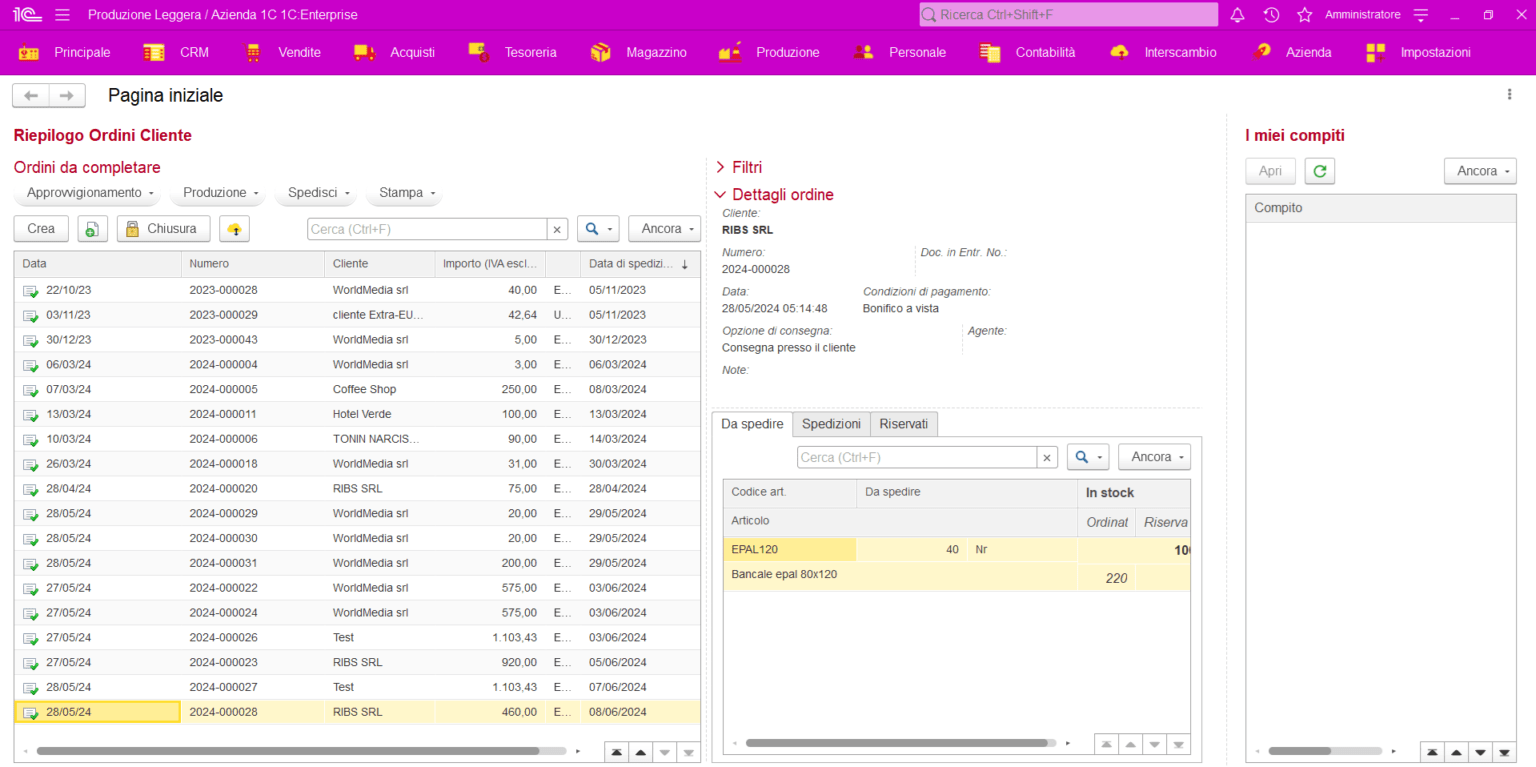Expand Approvvigionamento dropdown
Viewport: 1536px width, 767px height.
point(90,192)
